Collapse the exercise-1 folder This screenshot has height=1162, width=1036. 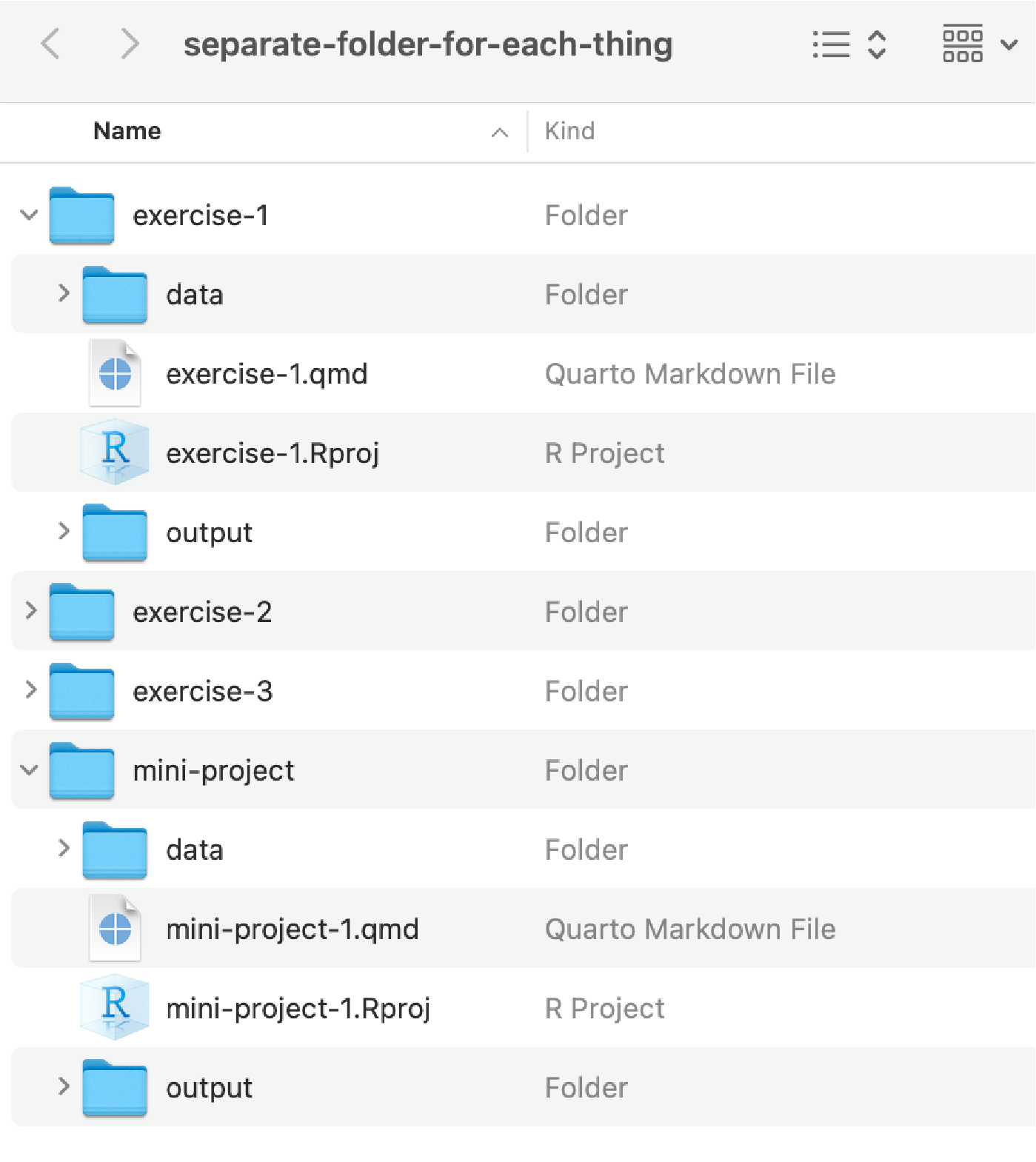30,216
